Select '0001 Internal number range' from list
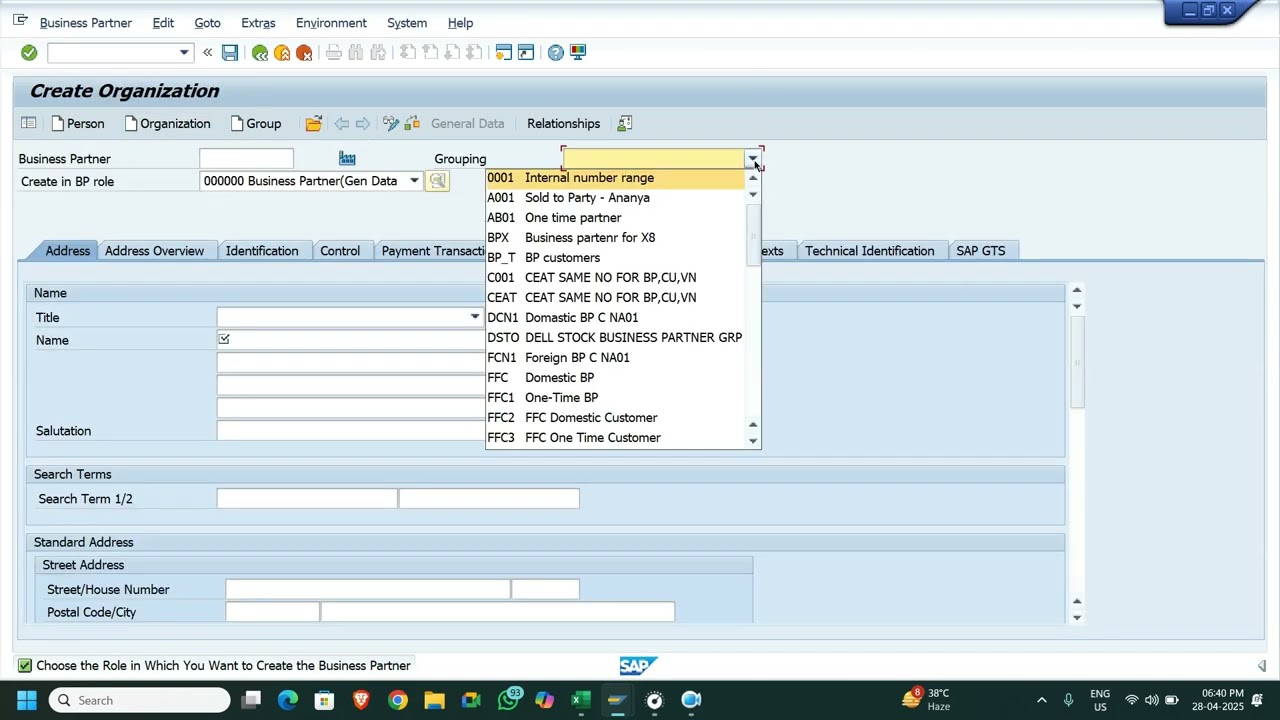 pyautogui.click(x=615, y=178)
